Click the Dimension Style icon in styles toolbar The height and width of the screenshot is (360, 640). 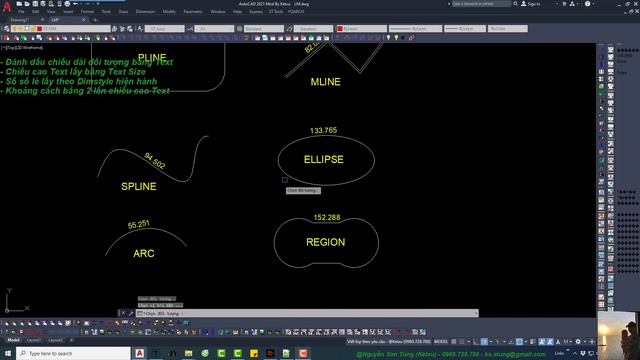point(190,29)
